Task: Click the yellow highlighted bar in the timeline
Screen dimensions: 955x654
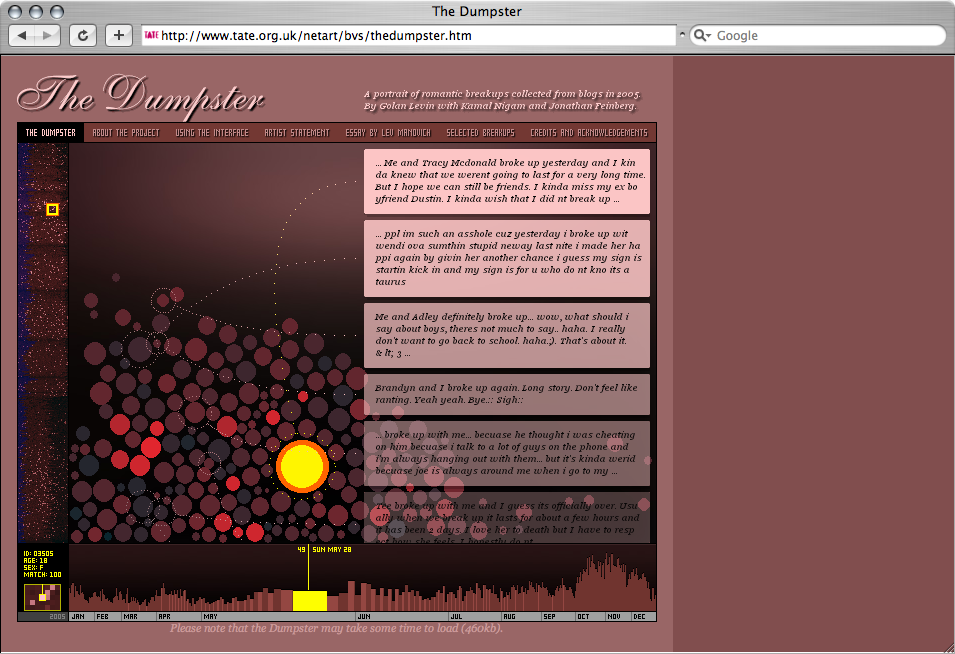Action: (x=309, y=600)
